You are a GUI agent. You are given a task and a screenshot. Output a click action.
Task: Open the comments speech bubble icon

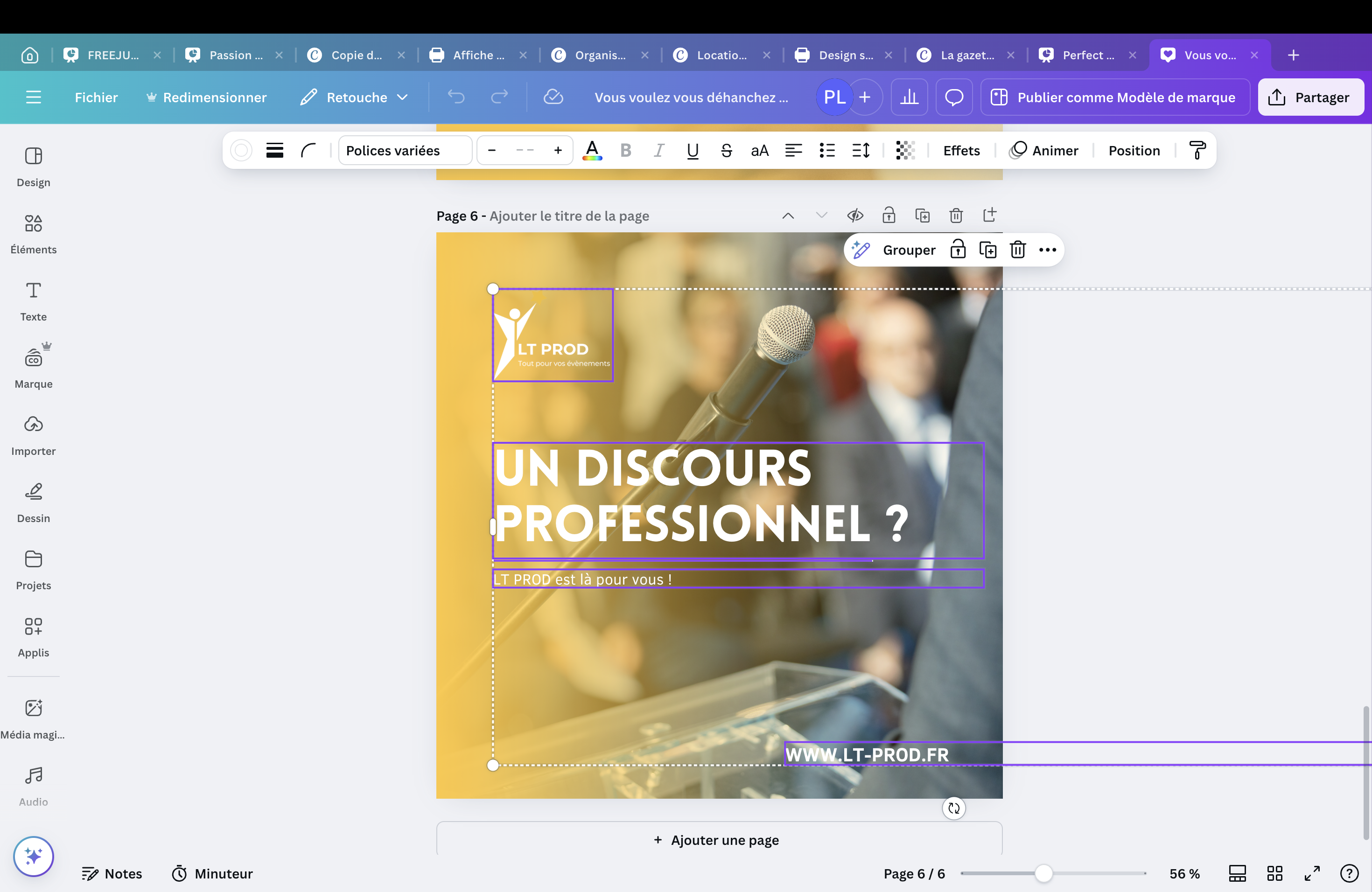coord(954,98)
